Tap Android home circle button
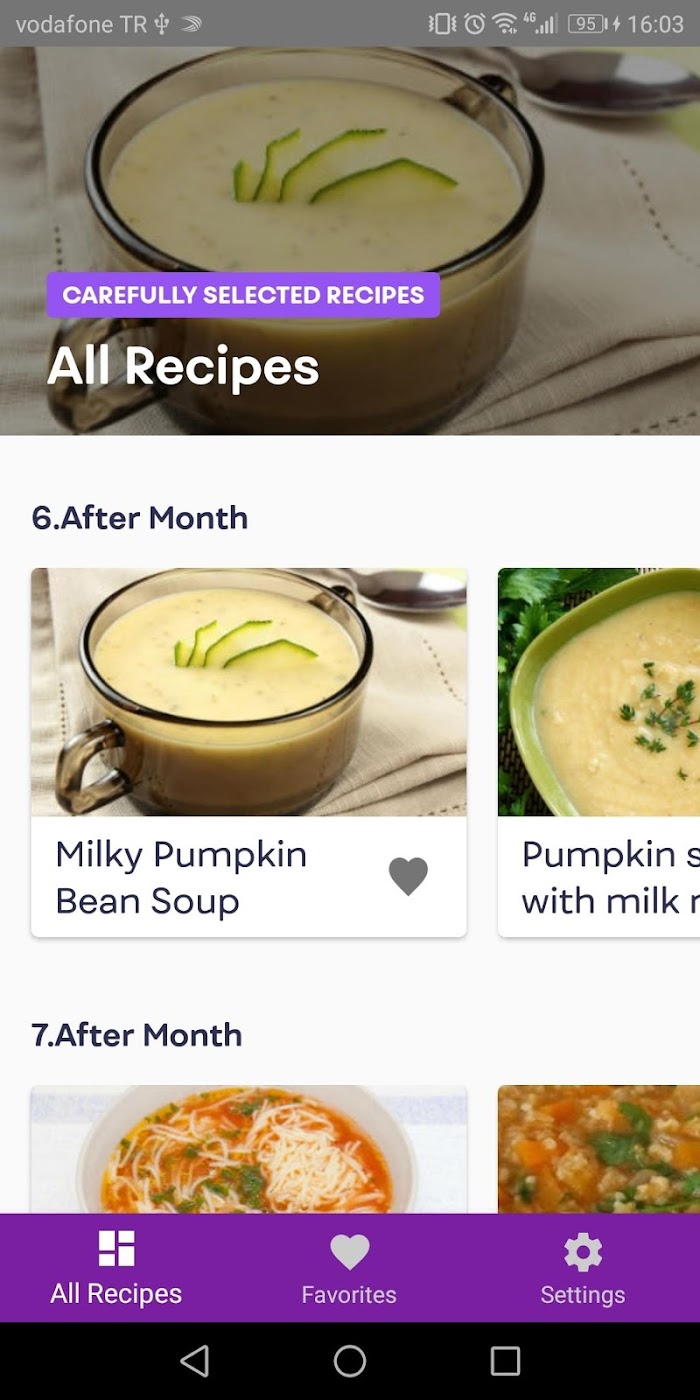The image size is (700, 1400). [x=350, y=1361]
